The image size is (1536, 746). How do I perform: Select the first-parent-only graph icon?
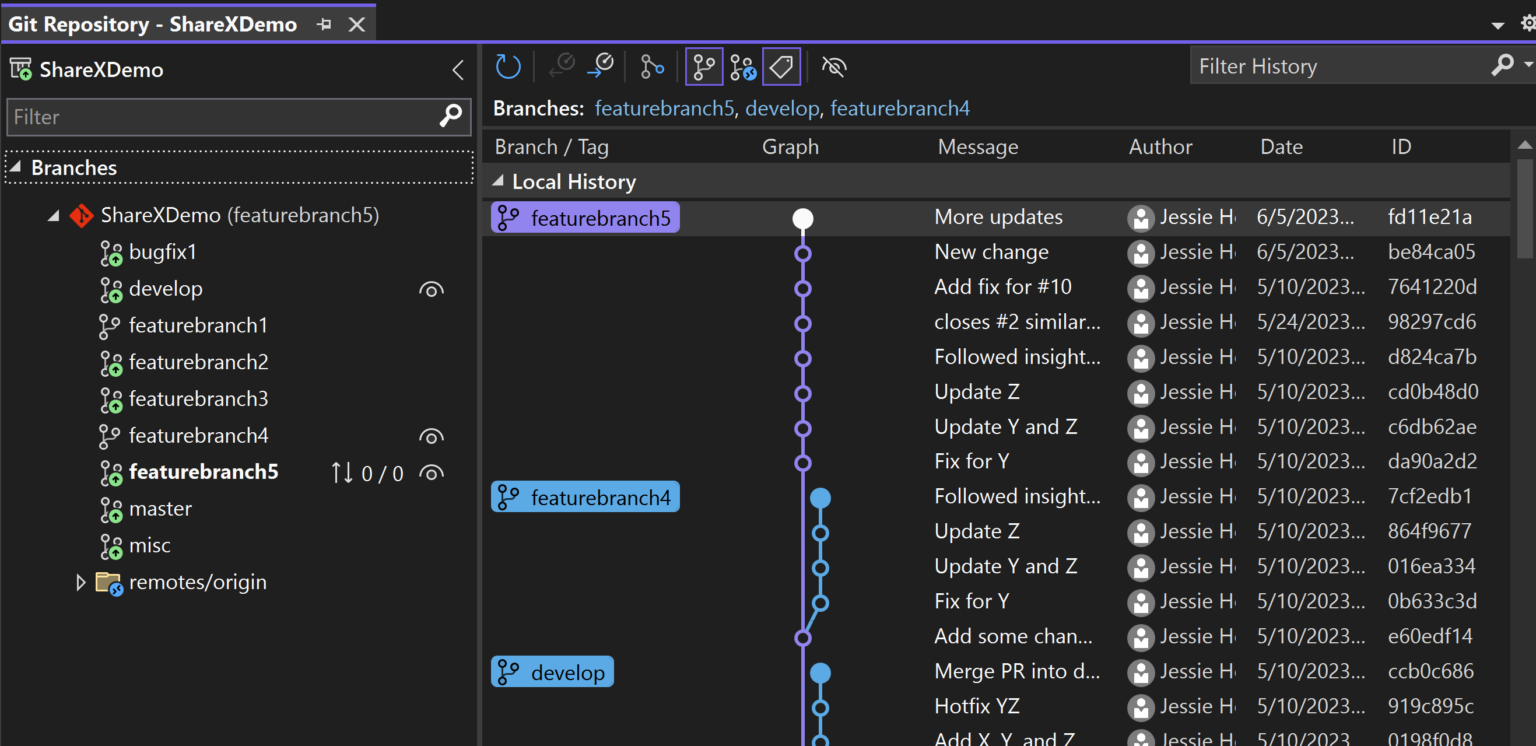pos(651,66)
